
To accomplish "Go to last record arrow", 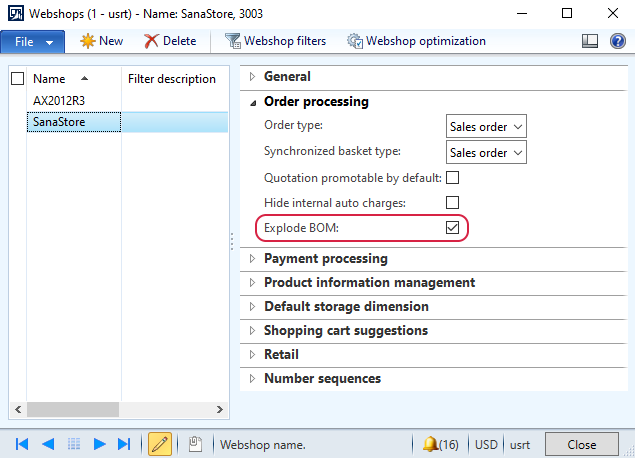I will 124,444.
